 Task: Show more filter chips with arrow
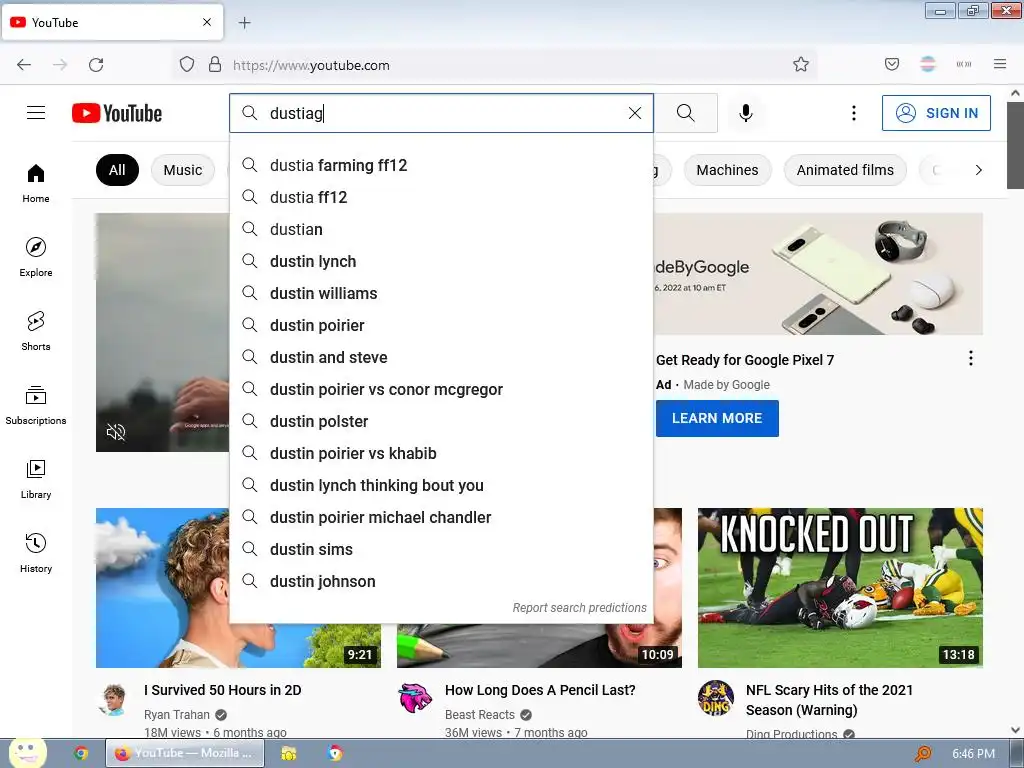pyautogui.click(x=978, y=170)
